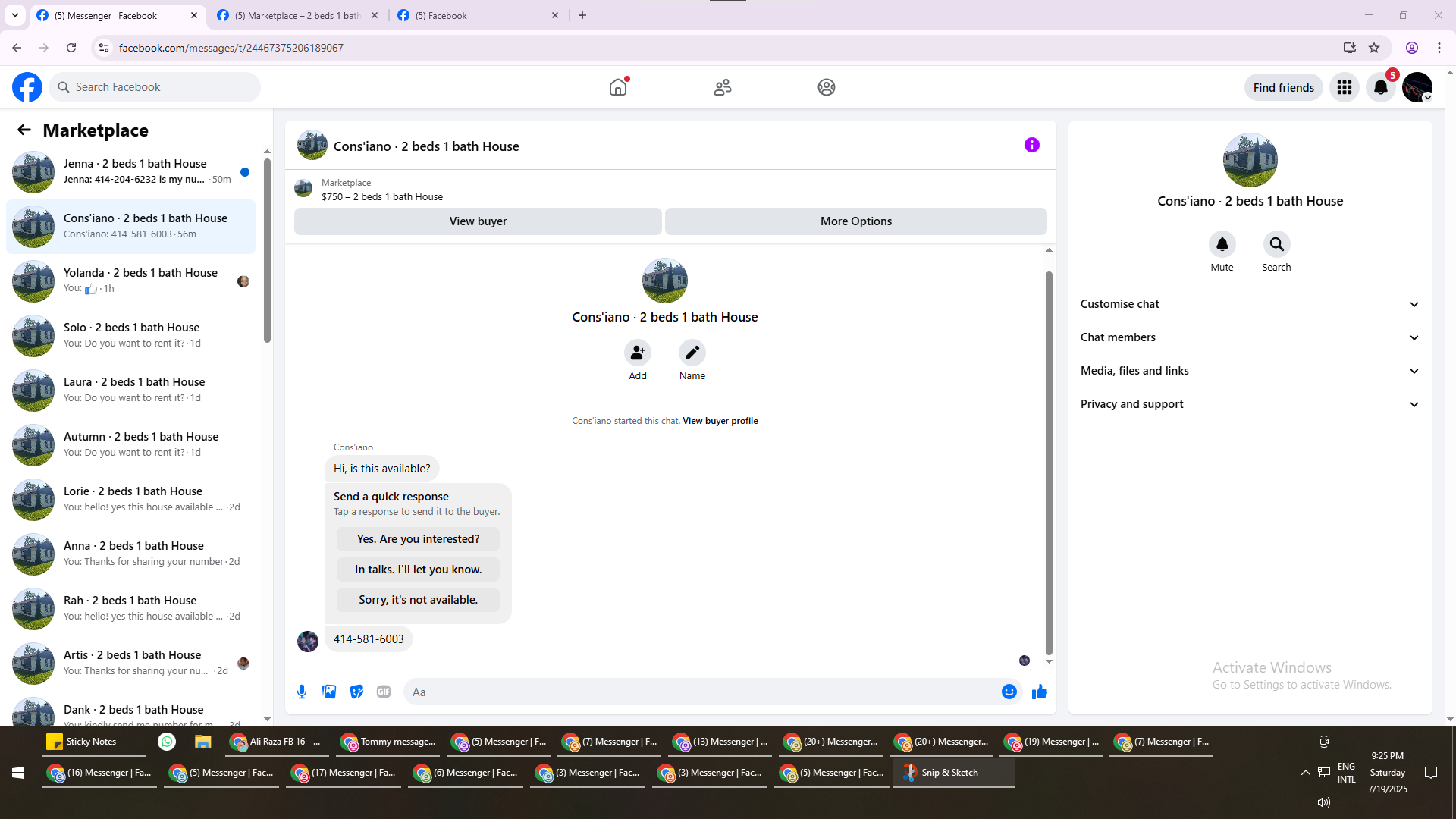This screenshot has width=1456, height=819.
Task: Open the emoji picker in message box
Action: pos(1009,692)
